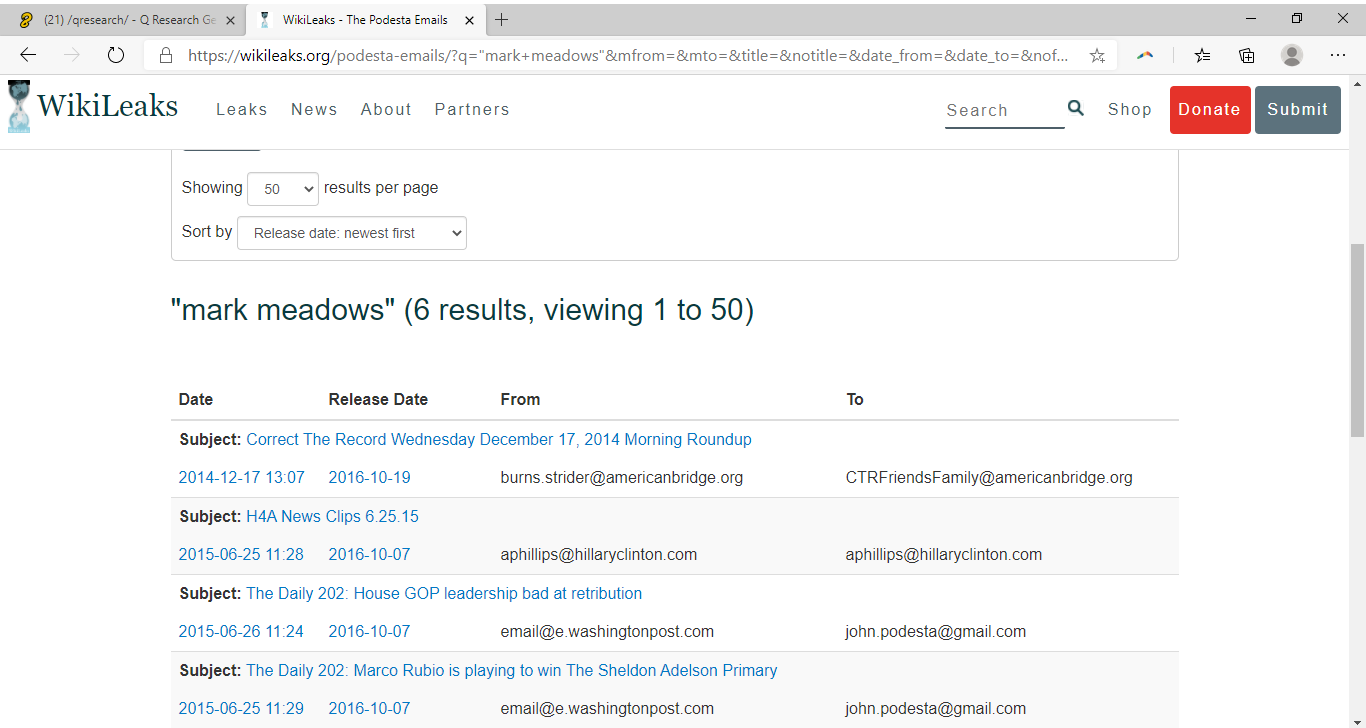Viewport: 1366px width, 728px height.
Task: Open Correct The Record Morning Roundup email
Action: (499, 440)
